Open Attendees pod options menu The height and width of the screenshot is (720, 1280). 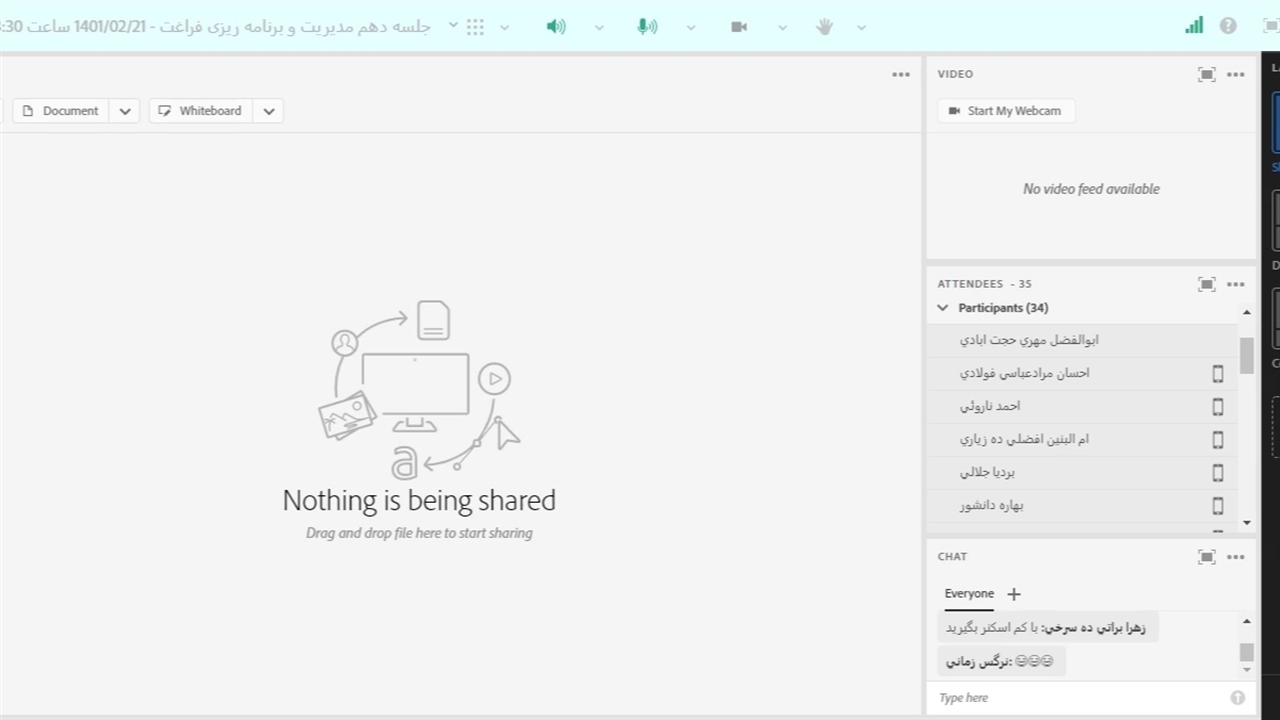pyautogui.click(x=1236, y=284)
